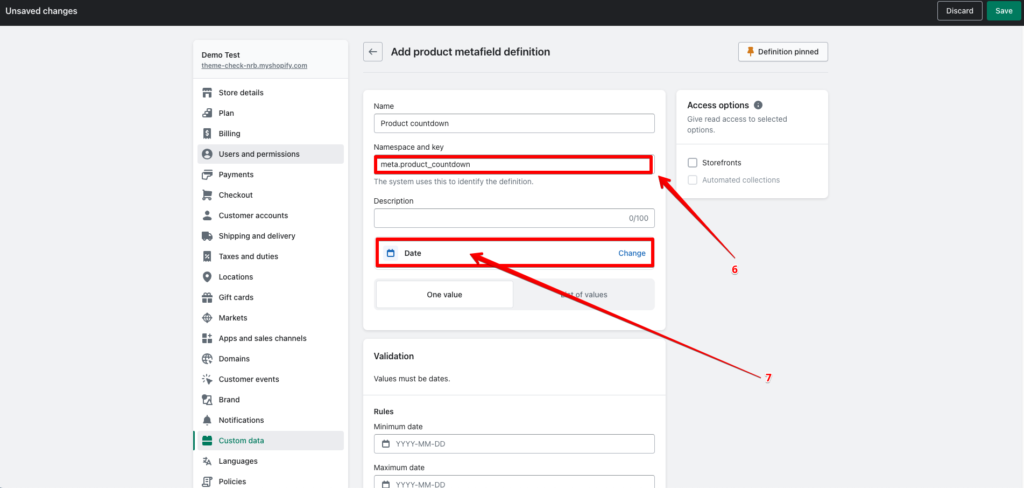The width and height of the screenshot is (1024, 488).
Task: Click the Minimum date input
Action: coord(514,444)
